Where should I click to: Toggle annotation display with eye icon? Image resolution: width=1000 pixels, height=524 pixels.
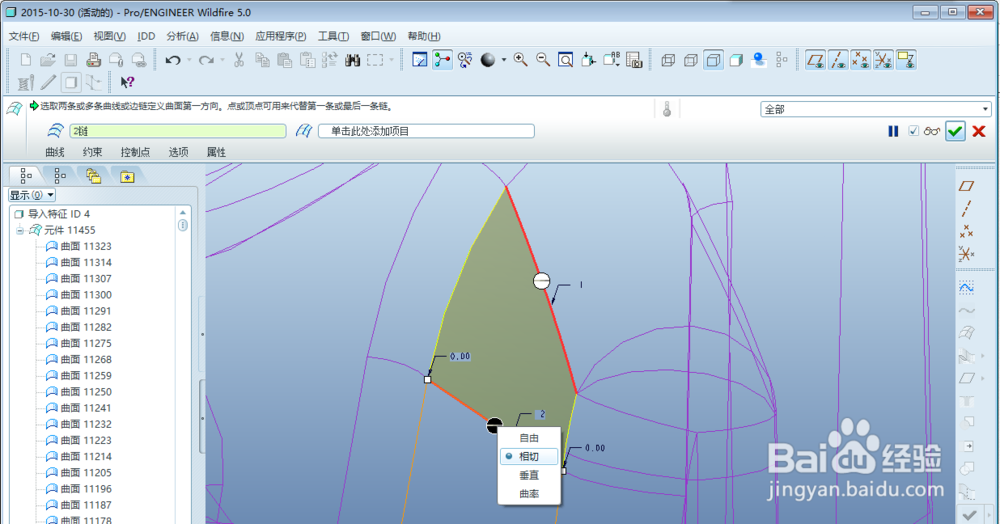(x=906, y=60)
